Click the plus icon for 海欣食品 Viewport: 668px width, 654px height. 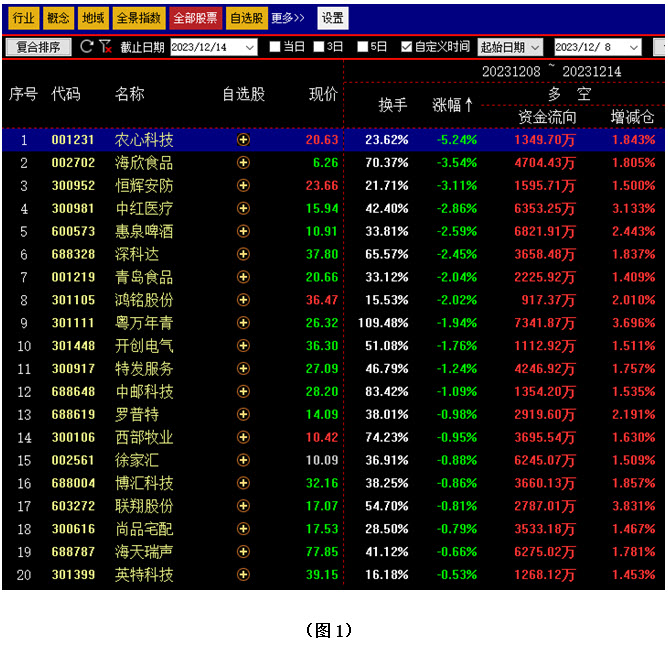click(x=243, y=163)
